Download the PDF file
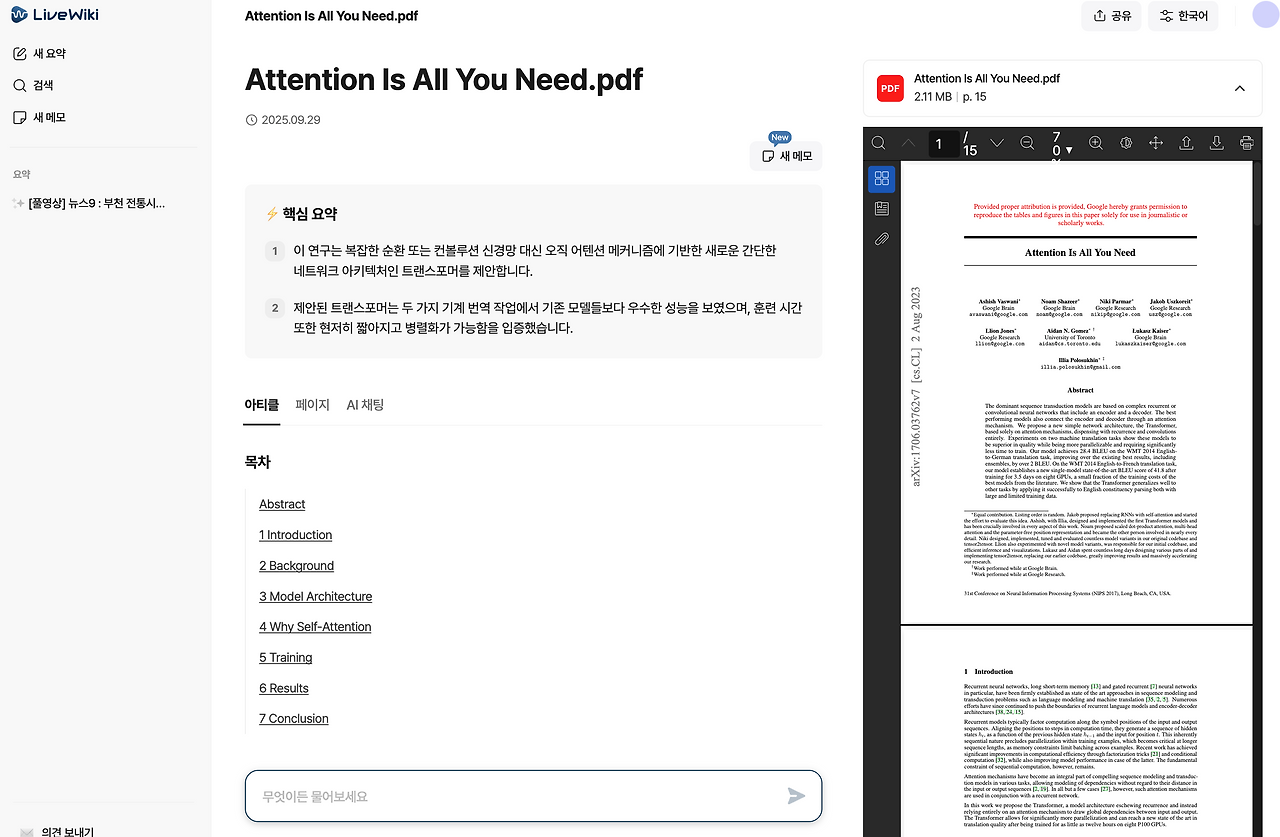1280x837 pixels. pyautogui.click(x=1217, y=143)
